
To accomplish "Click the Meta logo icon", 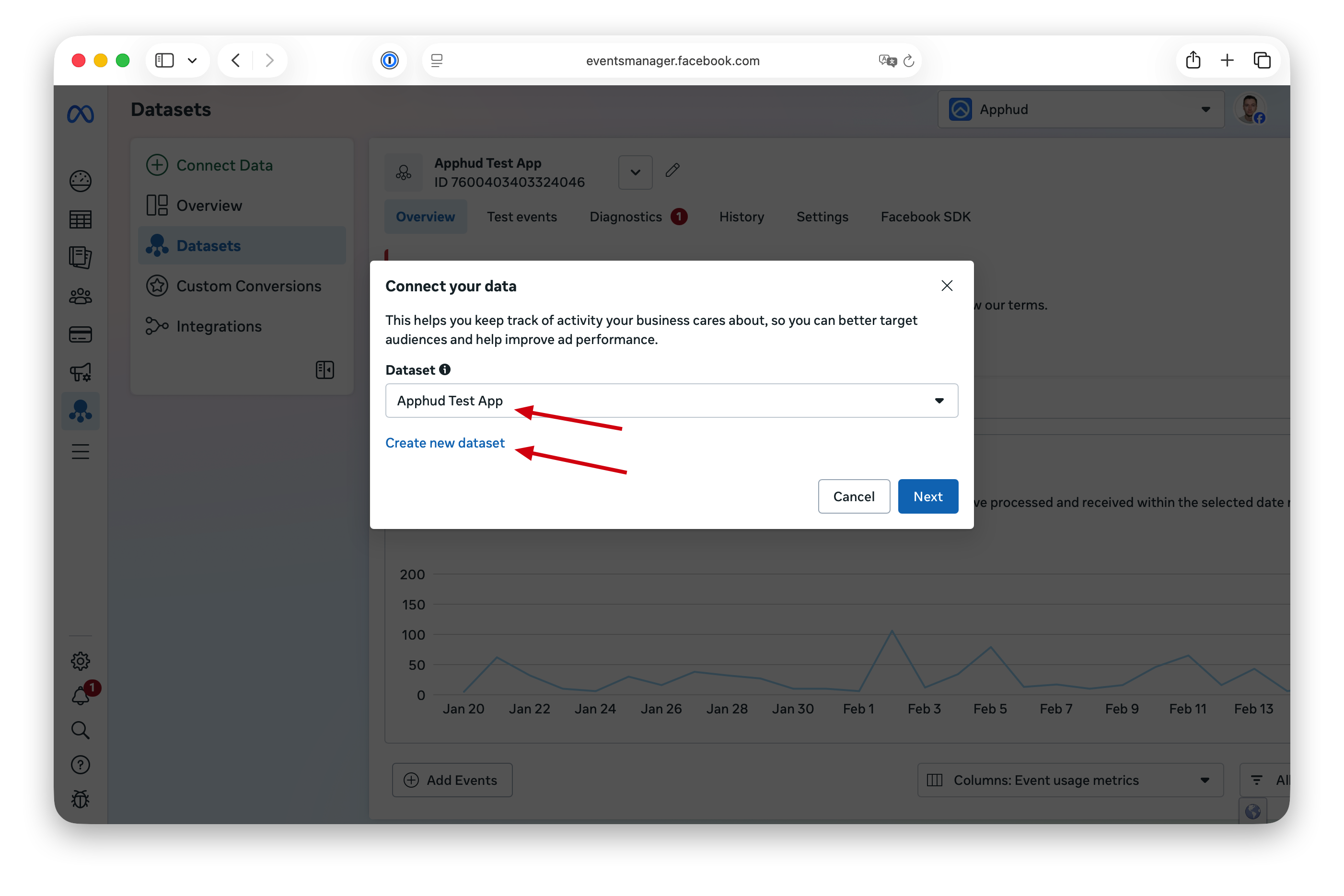I will pyautogui.click(x=80, y=115).
